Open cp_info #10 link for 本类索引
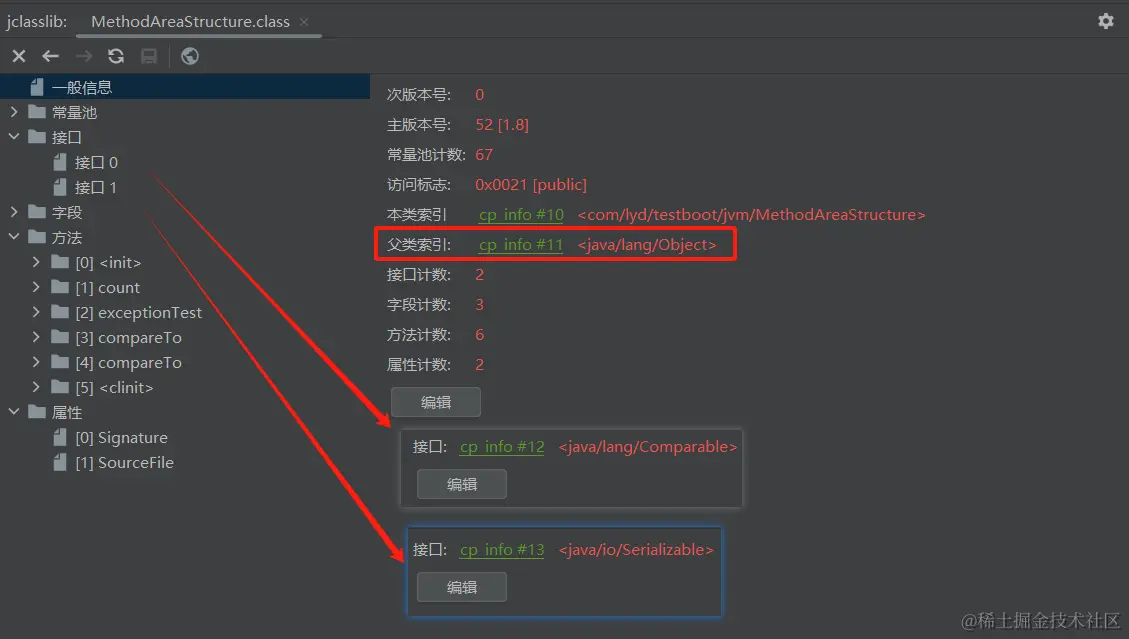1129x639 pixels. (x=521, y=215)
